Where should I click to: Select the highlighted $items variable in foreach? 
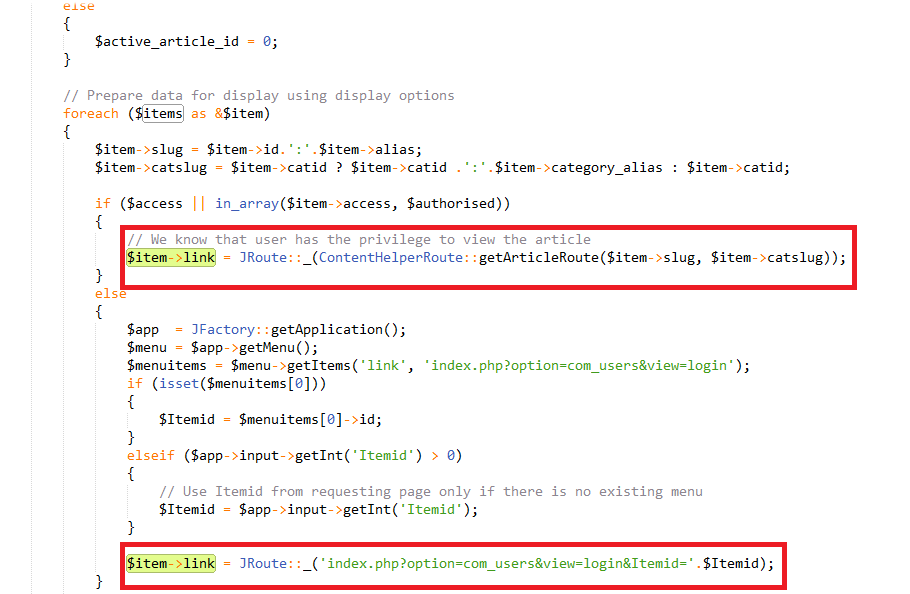160,113
